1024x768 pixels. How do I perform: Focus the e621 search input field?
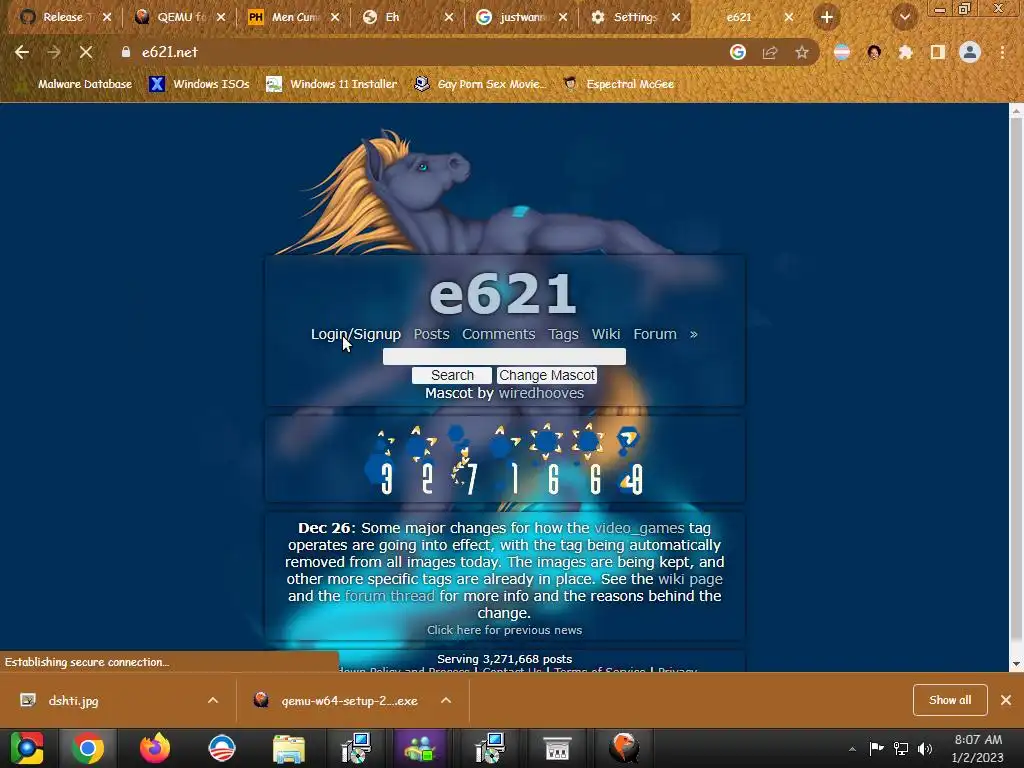[504, 357]
